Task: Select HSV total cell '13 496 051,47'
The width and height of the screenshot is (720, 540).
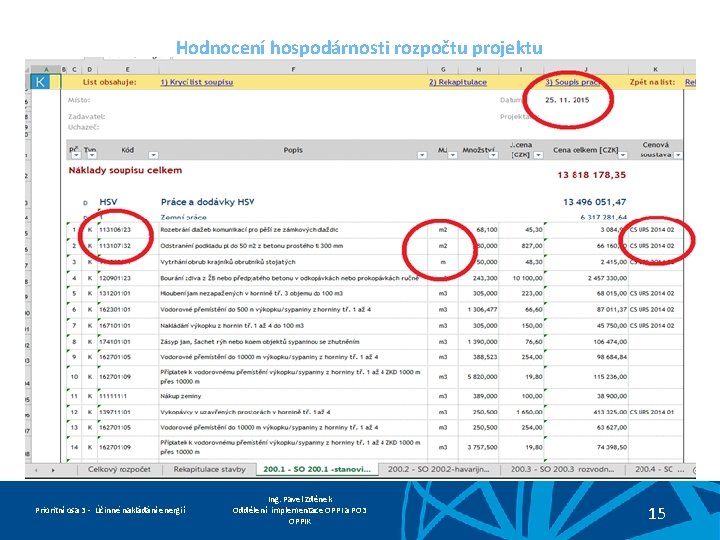Action: (x=595, y=202)
